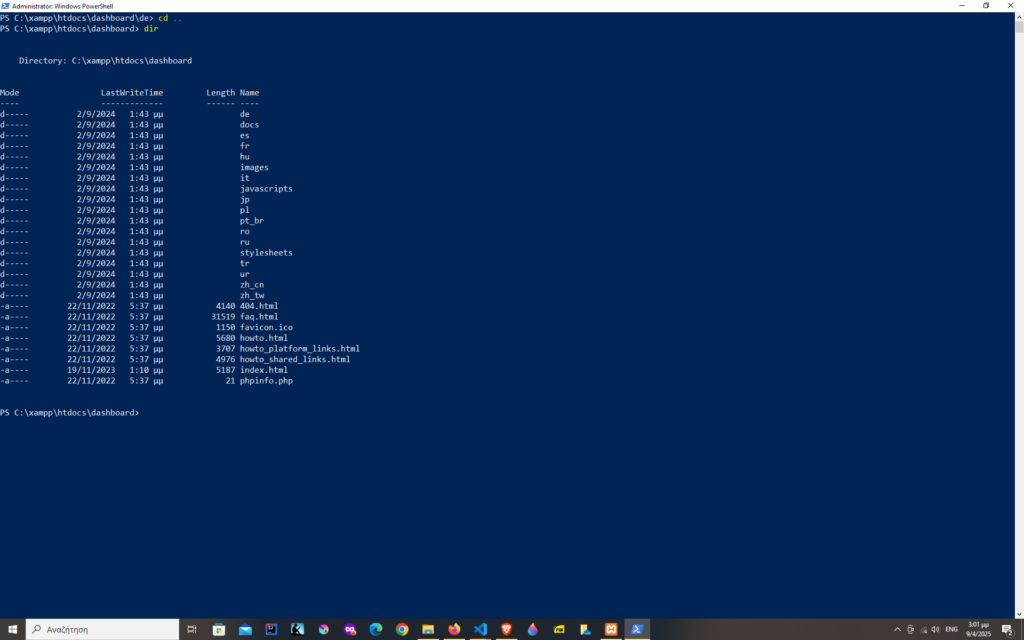Open Microsoft Store from the taskbar
The width and height of the screenshot is (1024, 640).
click(x=219, y=629)
